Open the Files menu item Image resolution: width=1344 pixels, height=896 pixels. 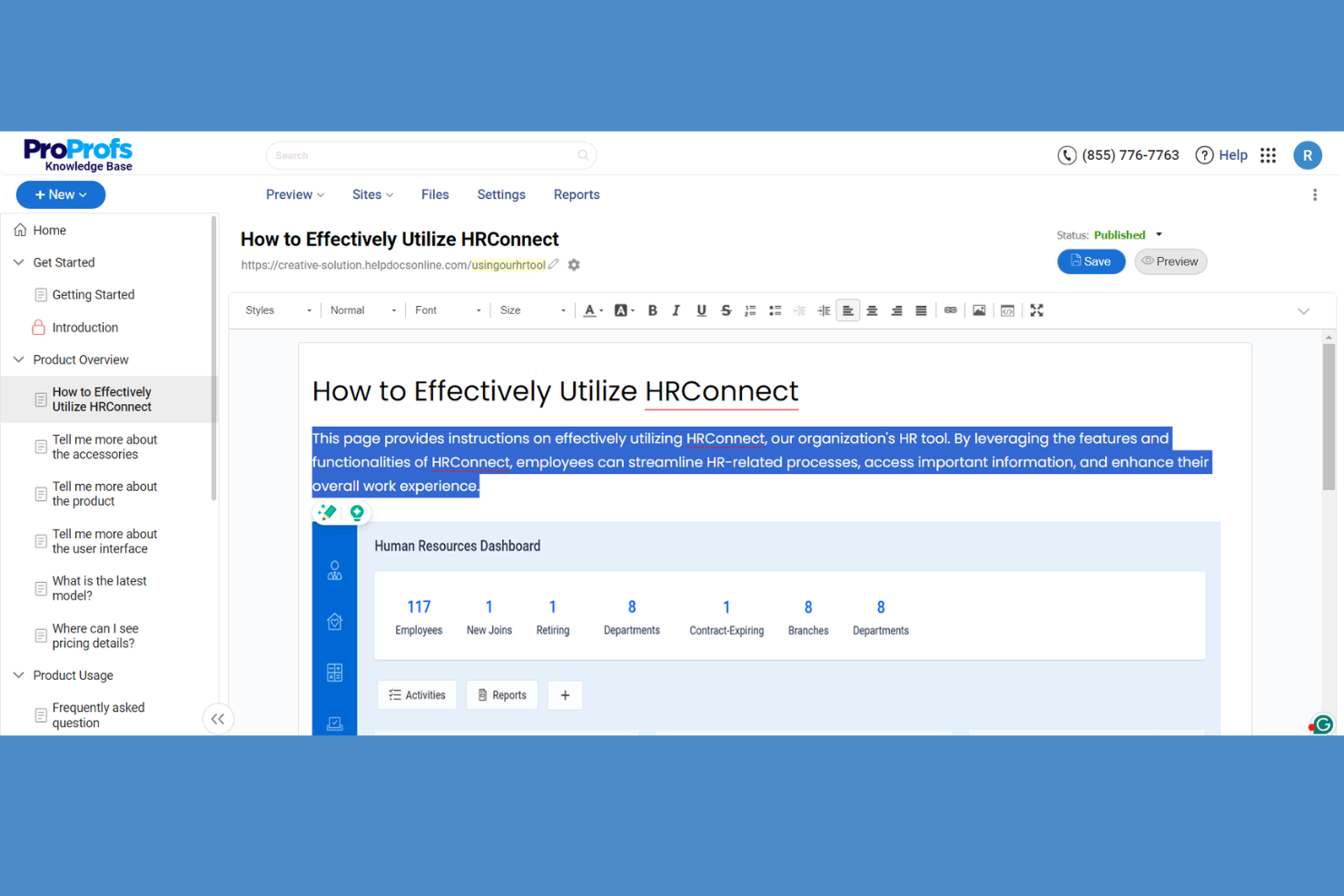click(435, 194)
